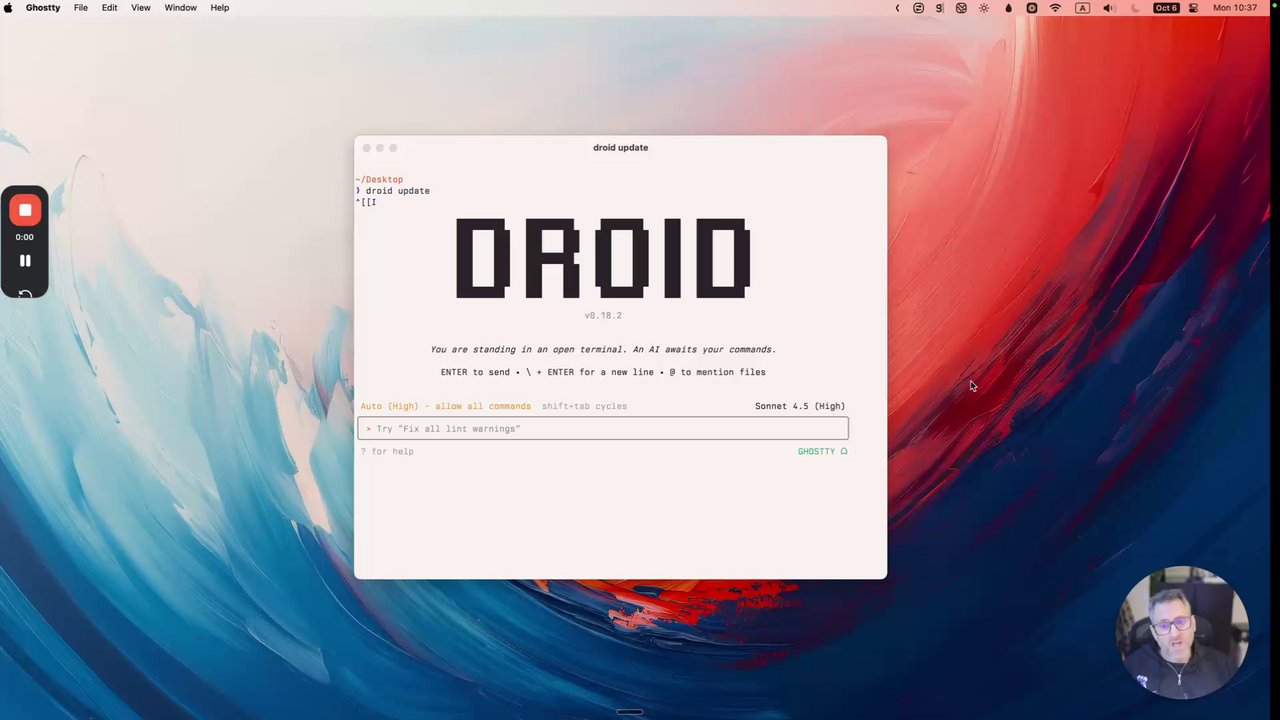Open the Oct 6 date menu item
1280x720 pixels.
[1166, 8]
